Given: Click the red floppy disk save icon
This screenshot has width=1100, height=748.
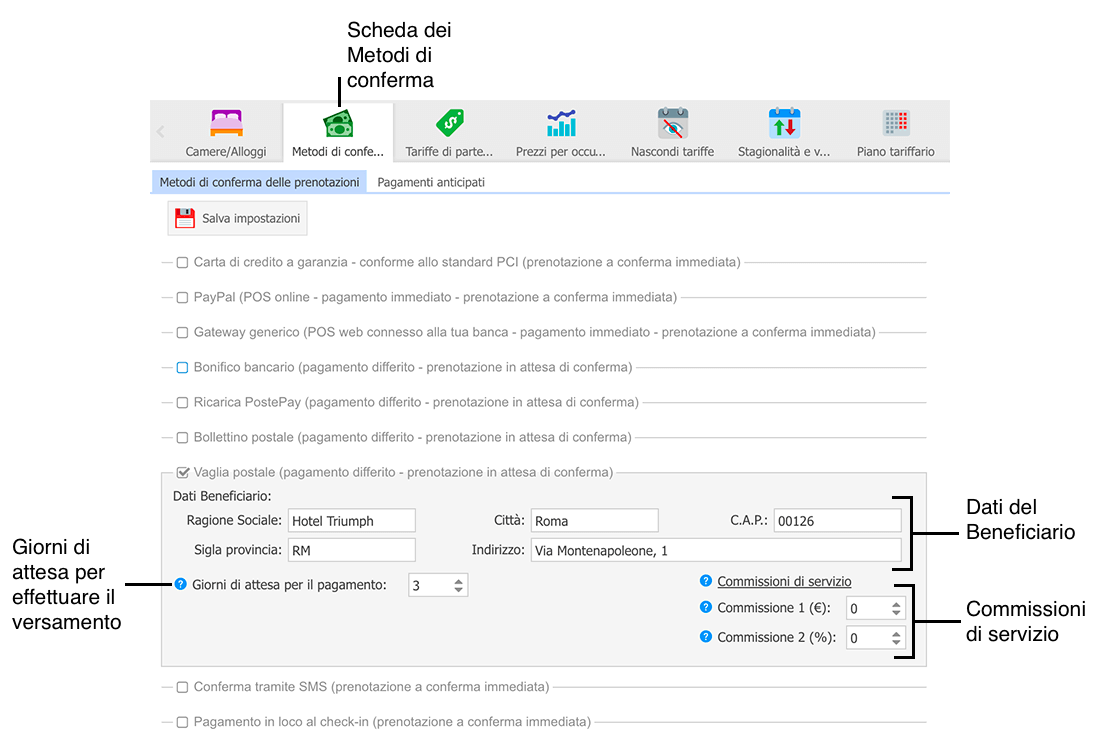Looking at the screenshot, I should tap(185, 218).
